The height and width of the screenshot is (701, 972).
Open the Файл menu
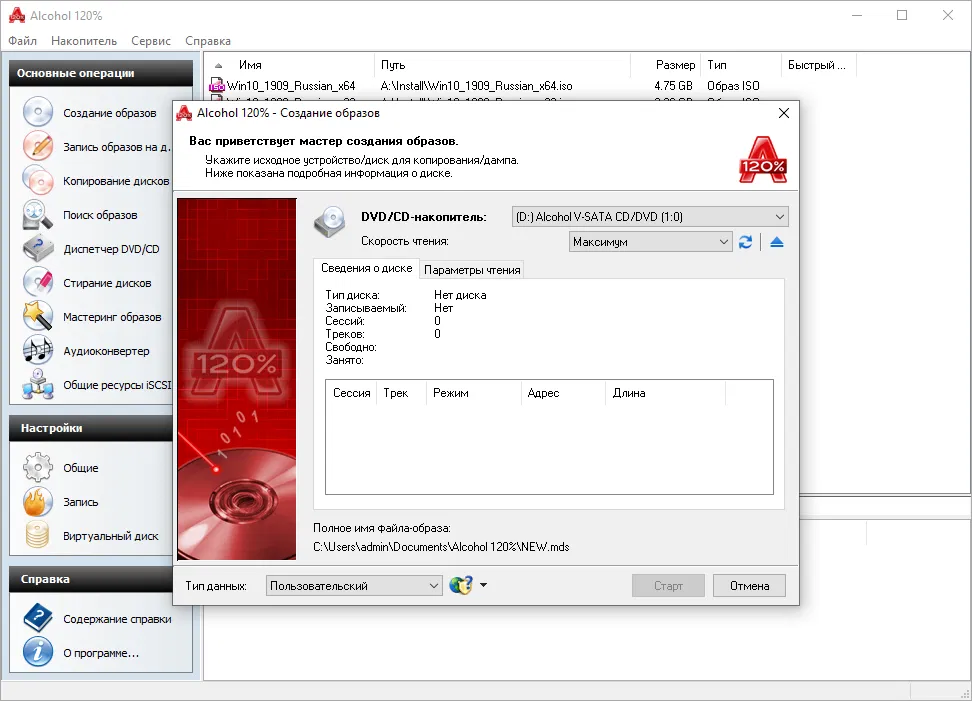22,41
